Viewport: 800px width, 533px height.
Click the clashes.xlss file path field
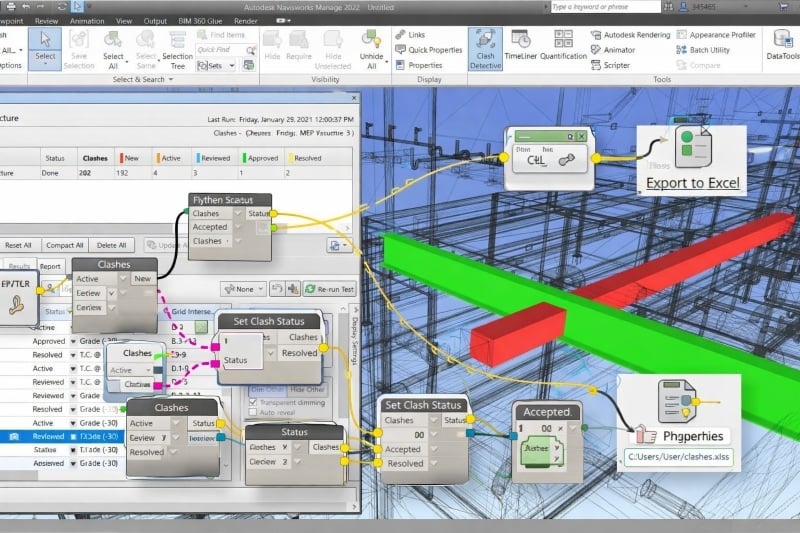pyautogui.click(x=679, y=457)
